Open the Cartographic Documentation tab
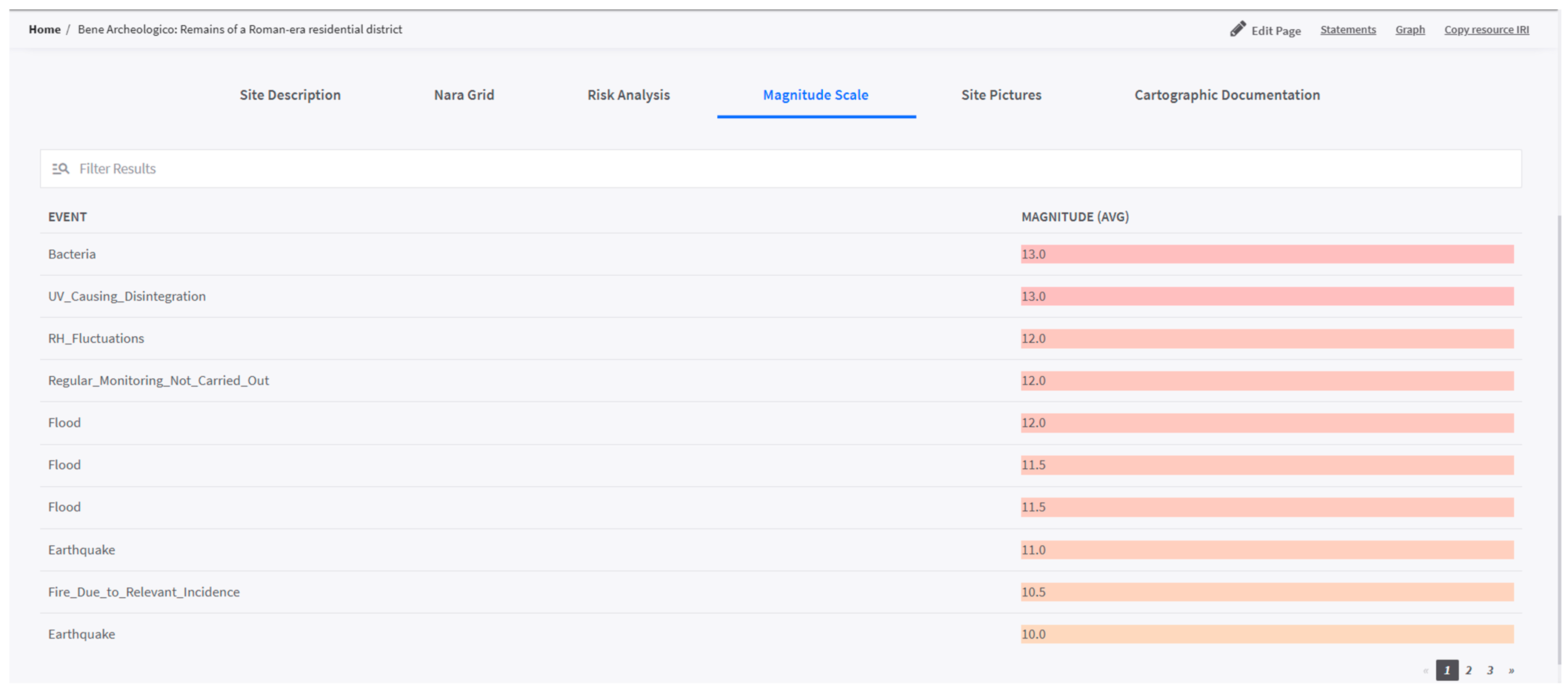This screenshot has width=1568, height=692. 1226,95
